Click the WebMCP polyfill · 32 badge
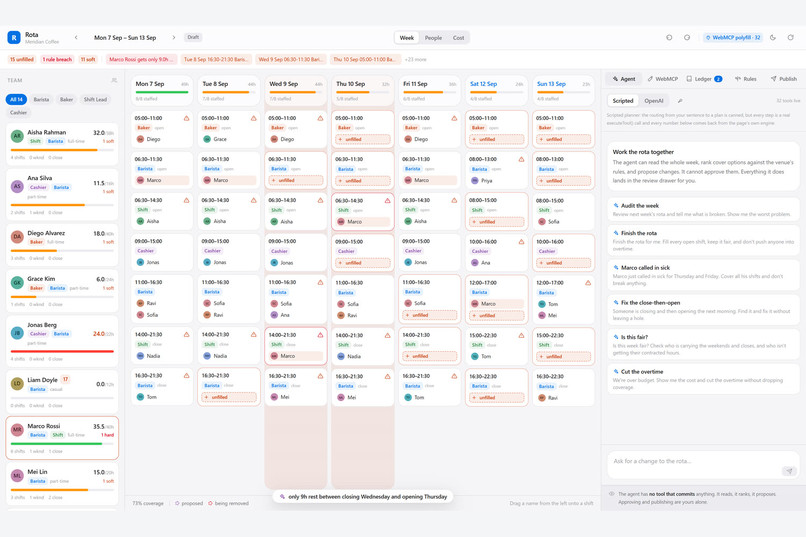The height and width of the screenshot is (537, 806). pyautogui.click(x=733, y=38)
